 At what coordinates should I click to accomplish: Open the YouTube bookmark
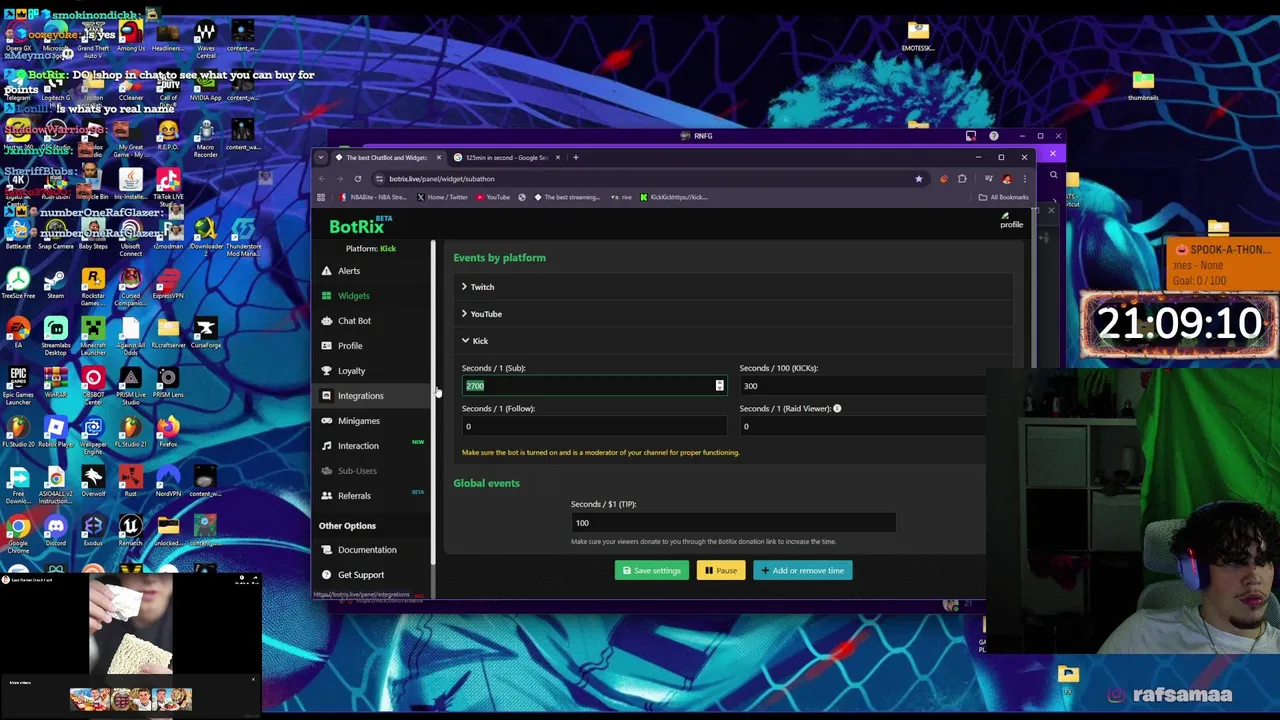493,197
